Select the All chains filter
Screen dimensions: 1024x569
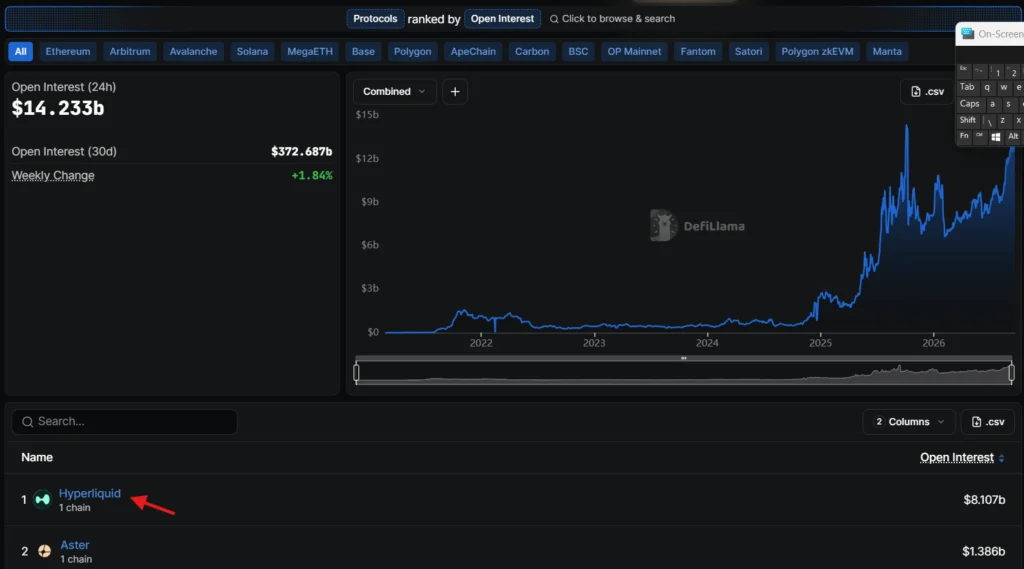click(x=20, y=52)
